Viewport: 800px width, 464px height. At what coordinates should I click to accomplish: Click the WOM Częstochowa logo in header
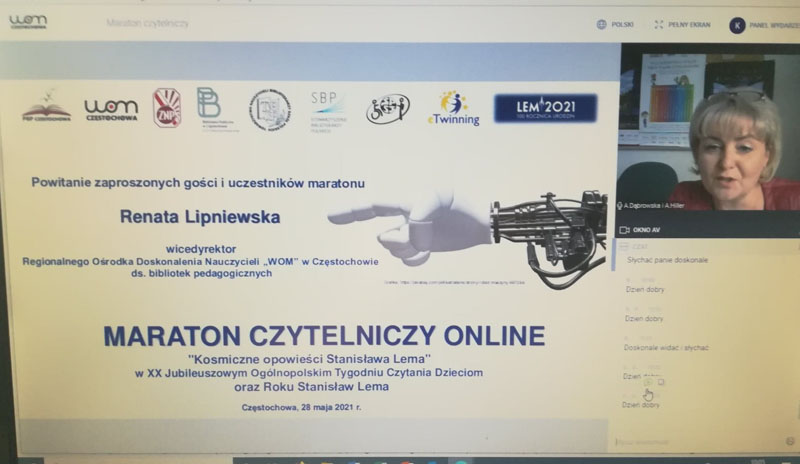(28, 21)
